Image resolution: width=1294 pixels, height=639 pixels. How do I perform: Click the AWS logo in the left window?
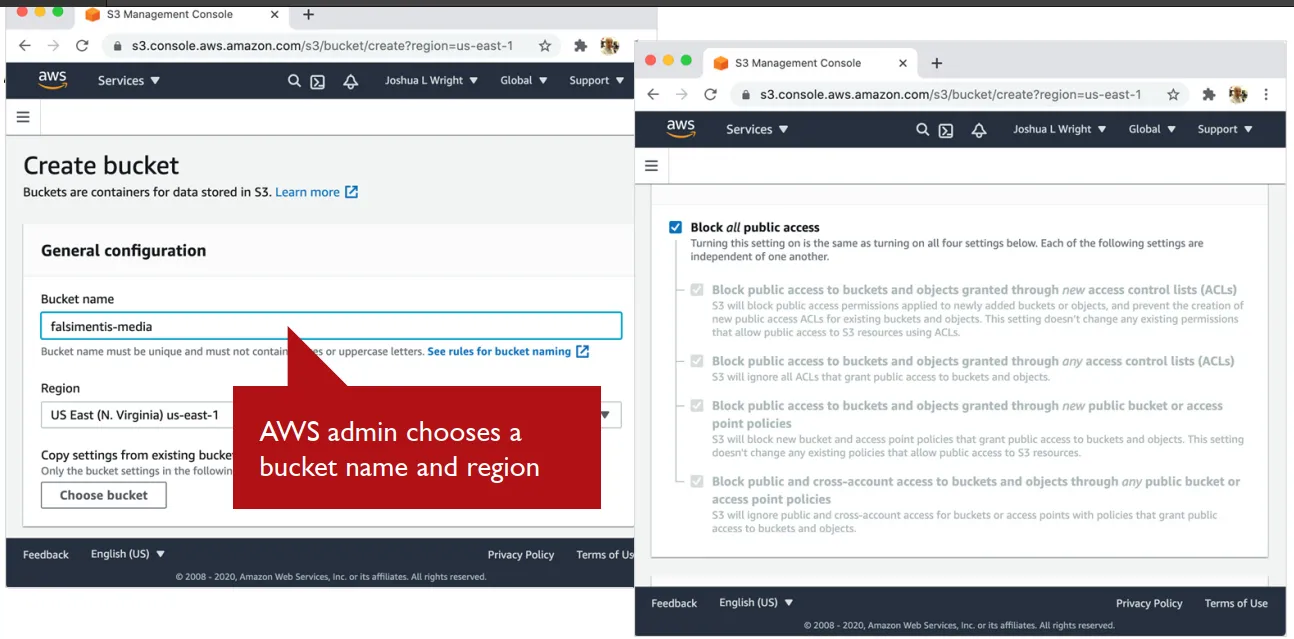(x=52, y=80)
